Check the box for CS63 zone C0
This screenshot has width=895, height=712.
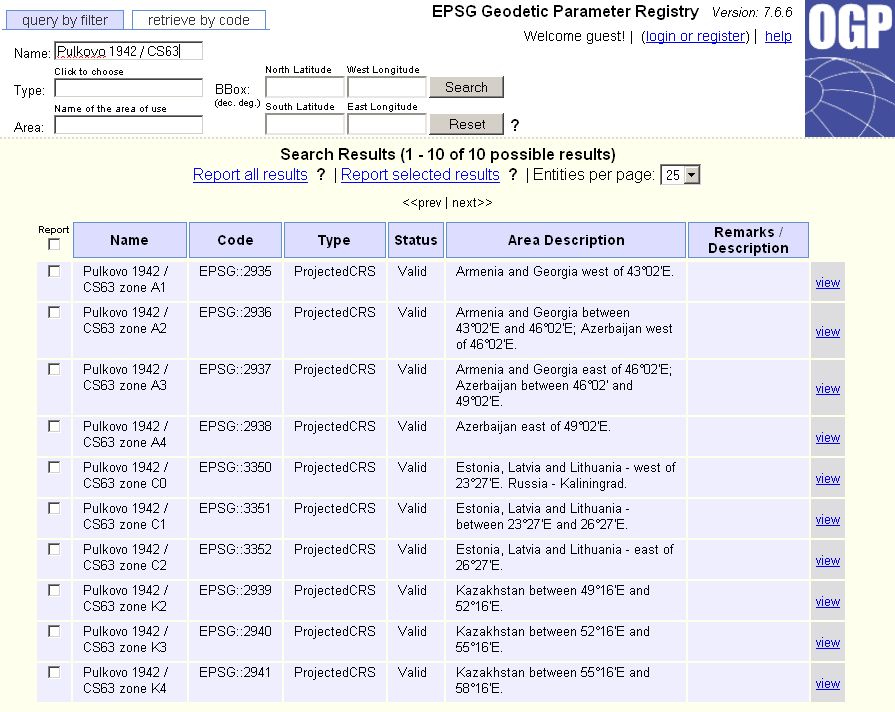54,468
